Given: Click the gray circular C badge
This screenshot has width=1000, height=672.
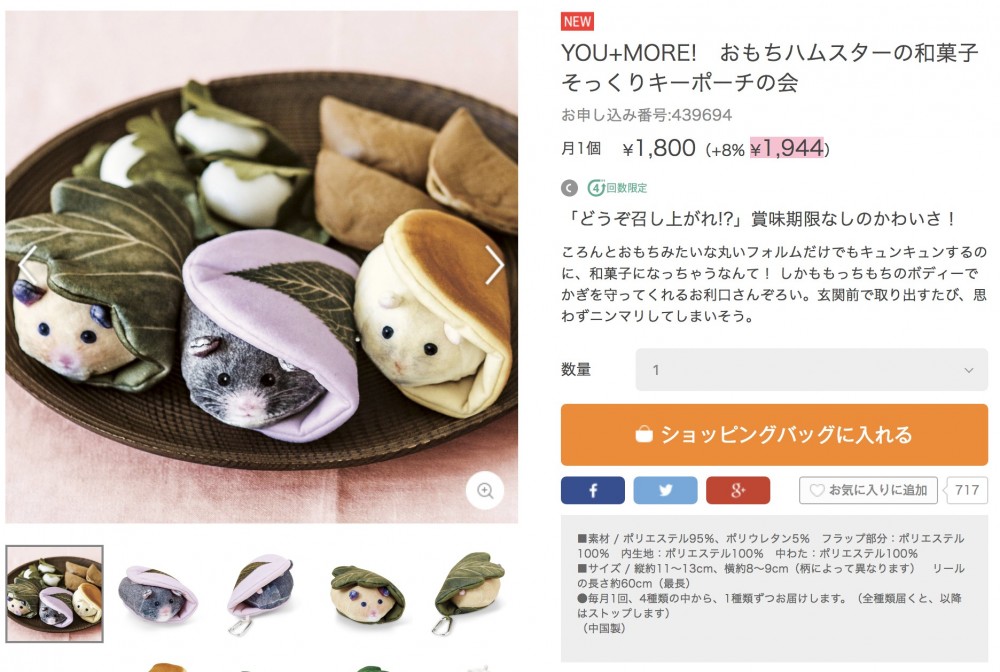Looking at the screenshot, I should point(569,188).
